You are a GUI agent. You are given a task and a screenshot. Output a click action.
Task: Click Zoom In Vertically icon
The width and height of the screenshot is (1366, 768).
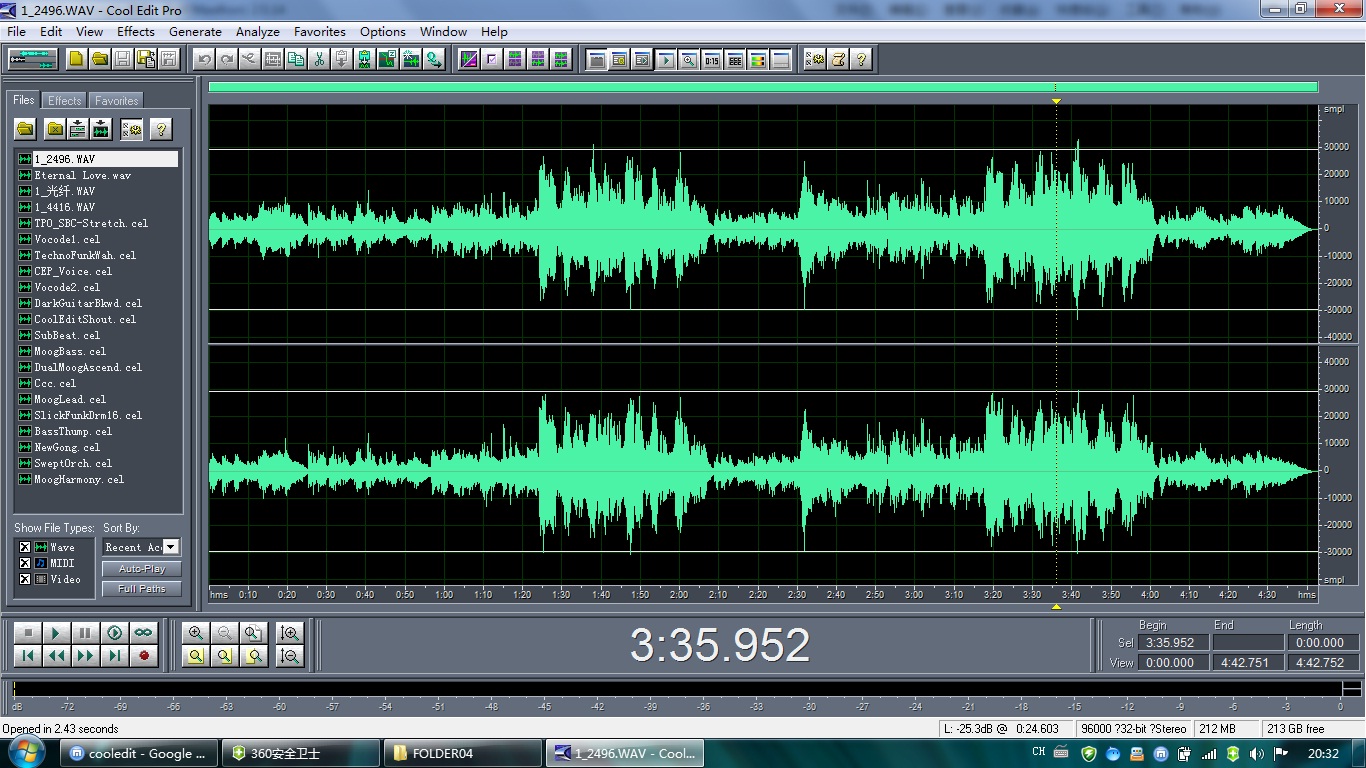tap(290, 633)
